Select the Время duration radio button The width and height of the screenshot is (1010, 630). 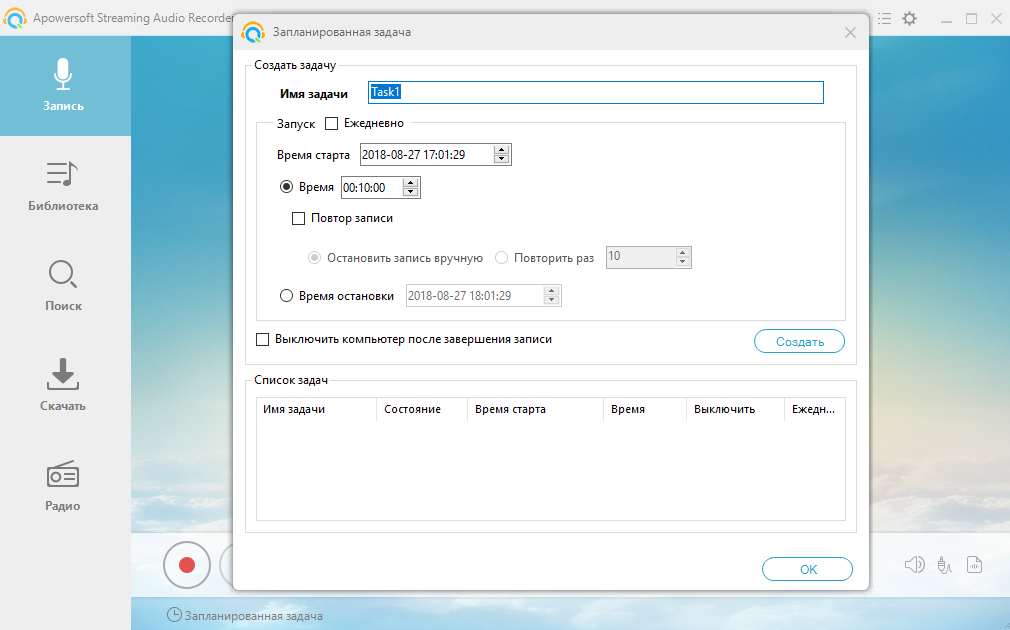click(286, 187)
